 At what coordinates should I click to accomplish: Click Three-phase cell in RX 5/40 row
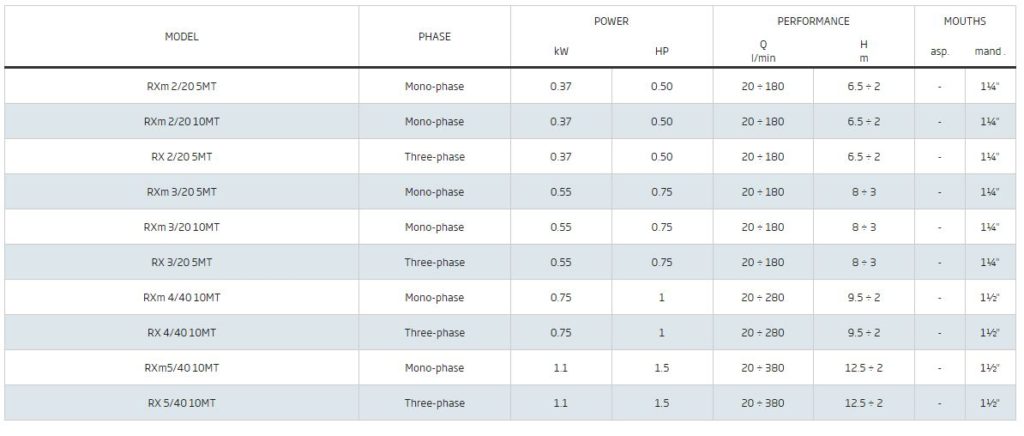(434, 403)
